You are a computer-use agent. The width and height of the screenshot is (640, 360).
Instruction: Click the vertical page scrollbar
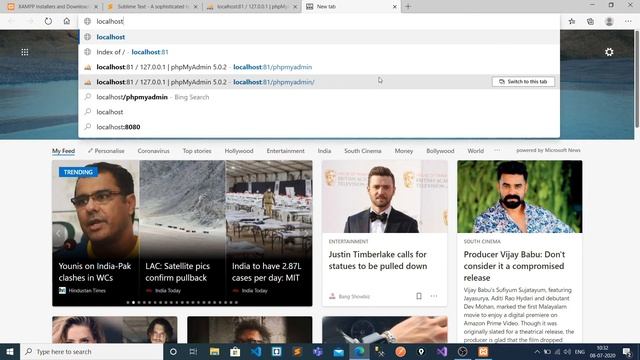637,80
